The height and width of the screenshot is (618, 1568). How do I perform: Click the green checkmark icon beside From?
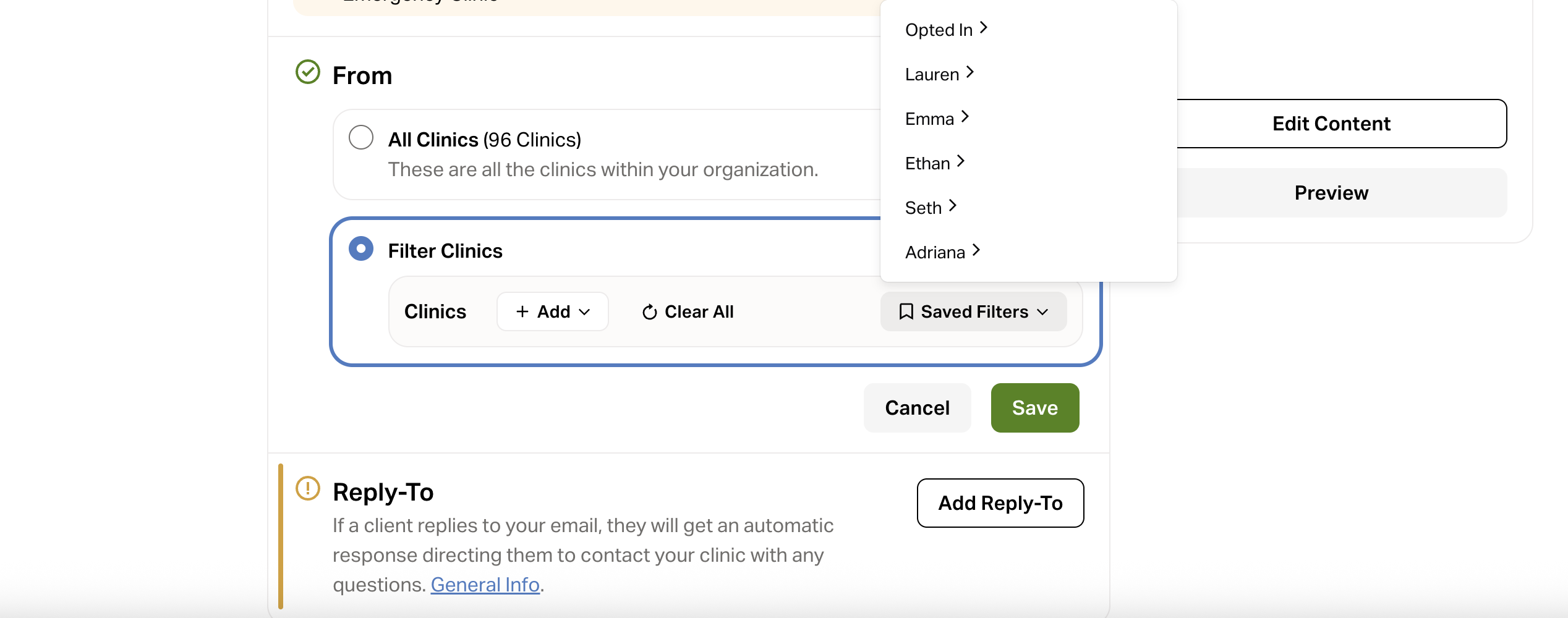(x=307, y=72)
